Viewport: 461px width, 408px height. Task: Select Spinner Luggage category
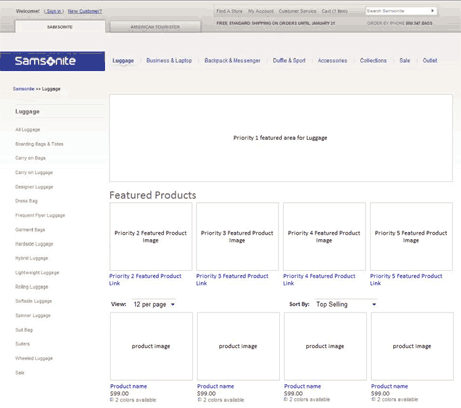[x=33, y=315]
